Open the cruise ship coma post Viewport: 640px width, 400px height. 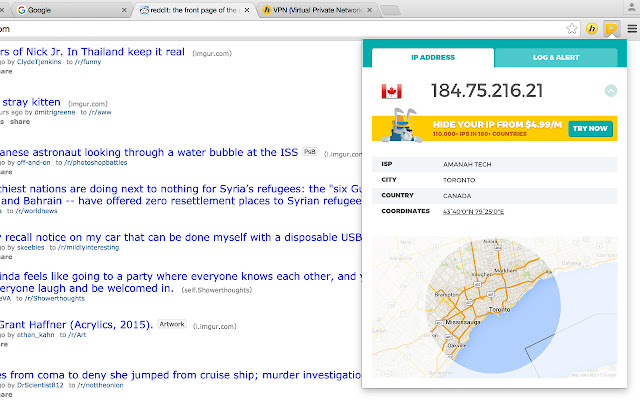coord(180,375)
